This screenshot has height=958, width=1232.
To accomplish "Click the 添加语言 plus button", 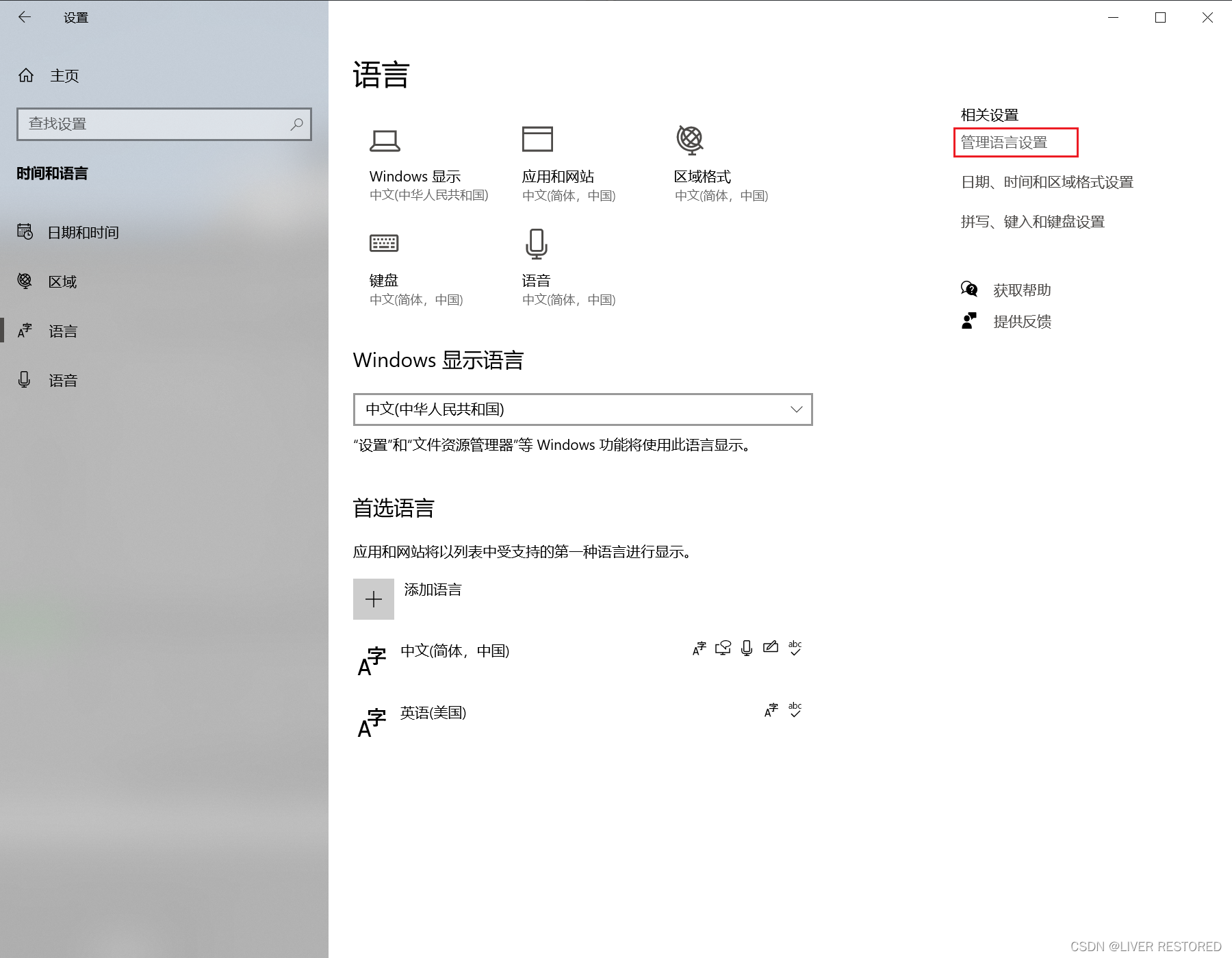I will (373, 598).
